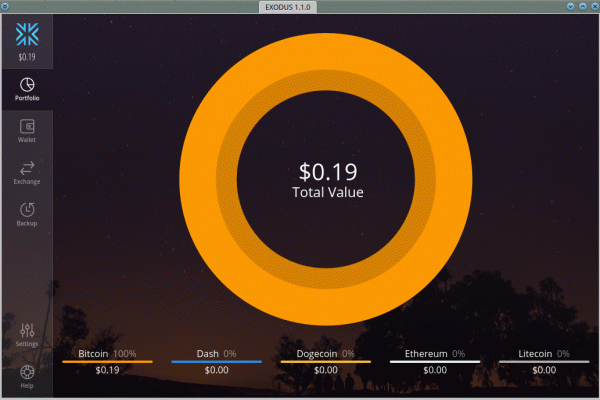This screenshot has height=400, width=600.
Task: Click the Ethereum $0.00 value
Action: tap(435, 370)
